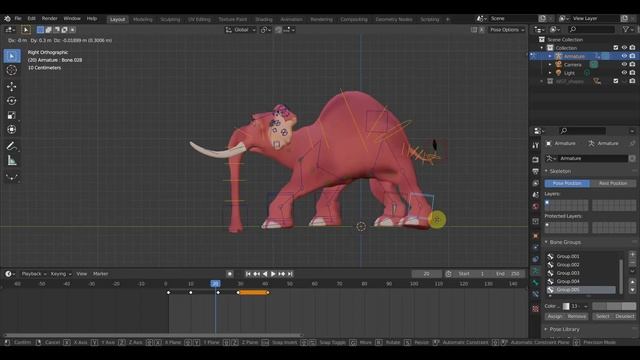Click the bone group color swatch
The height and width of the screenshot is (360, 640).
tap(566, 306)
